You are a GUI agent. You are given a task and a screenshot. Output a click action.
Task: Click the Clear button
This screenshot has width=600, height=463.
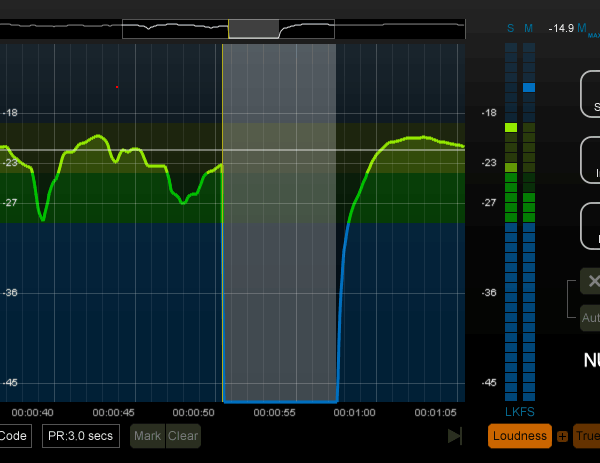[183, 436]
